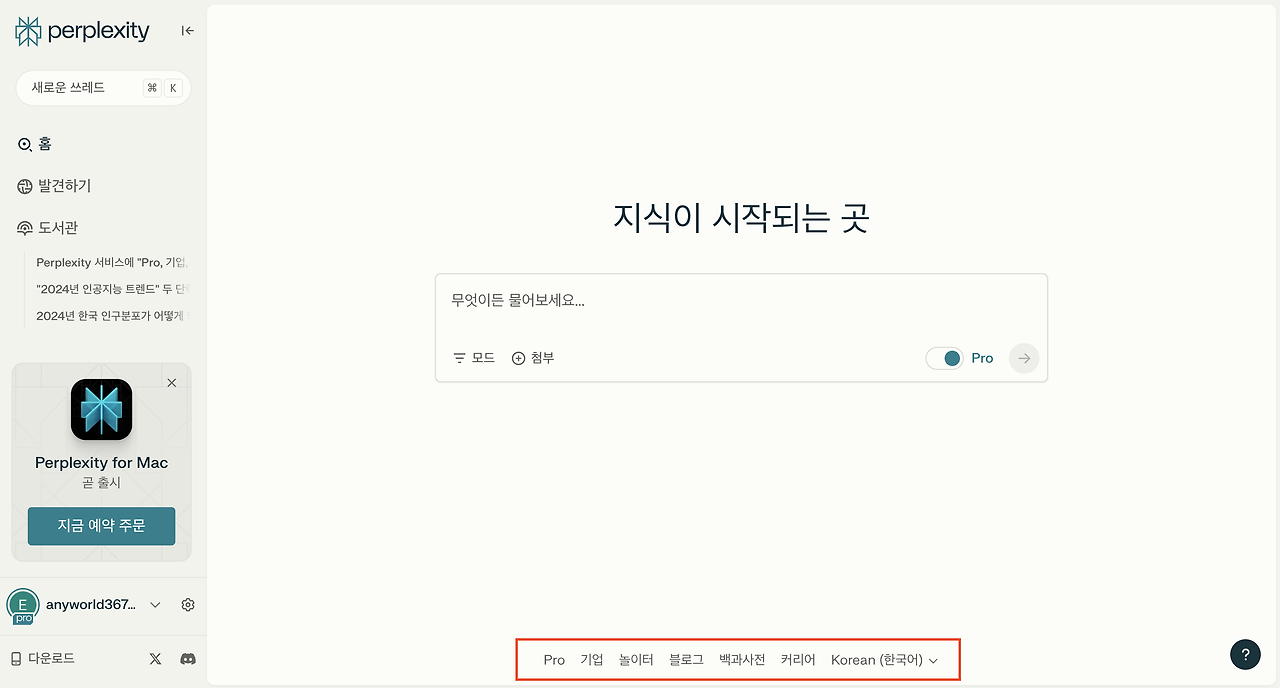The height and width of the screenshot is (688, 1280).
Task: Open Pro footer link
Action: click(554, 660)
